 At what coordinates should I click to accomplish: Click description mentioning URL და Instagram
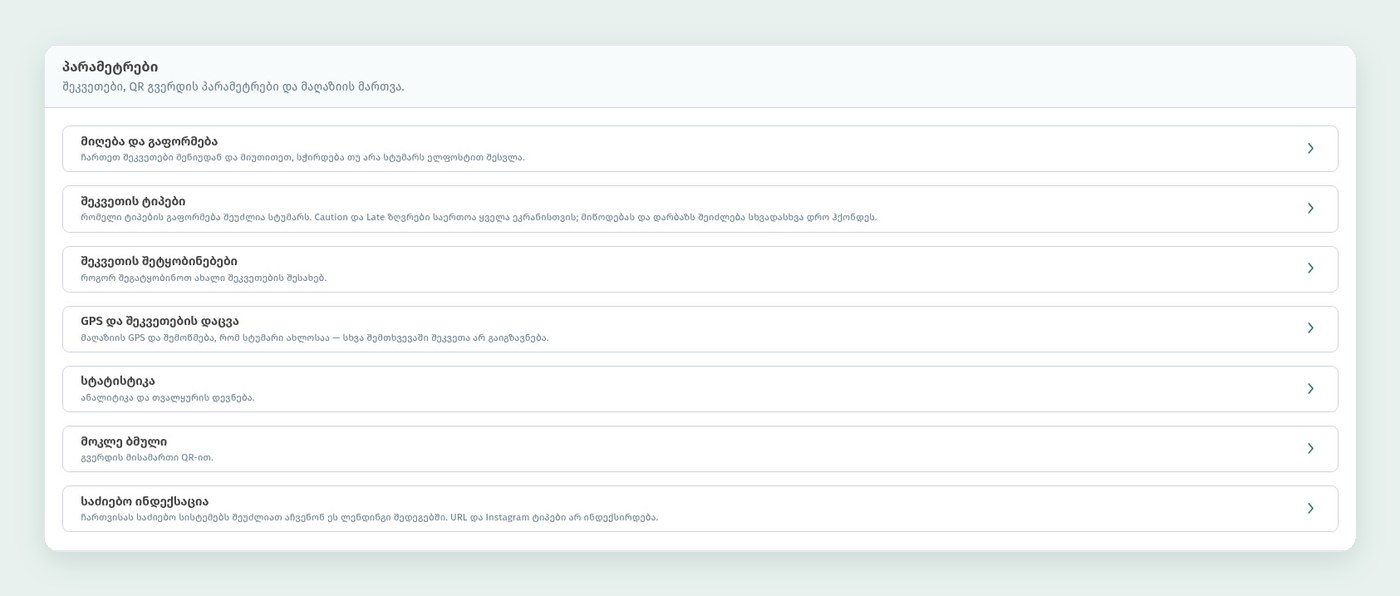370,518
